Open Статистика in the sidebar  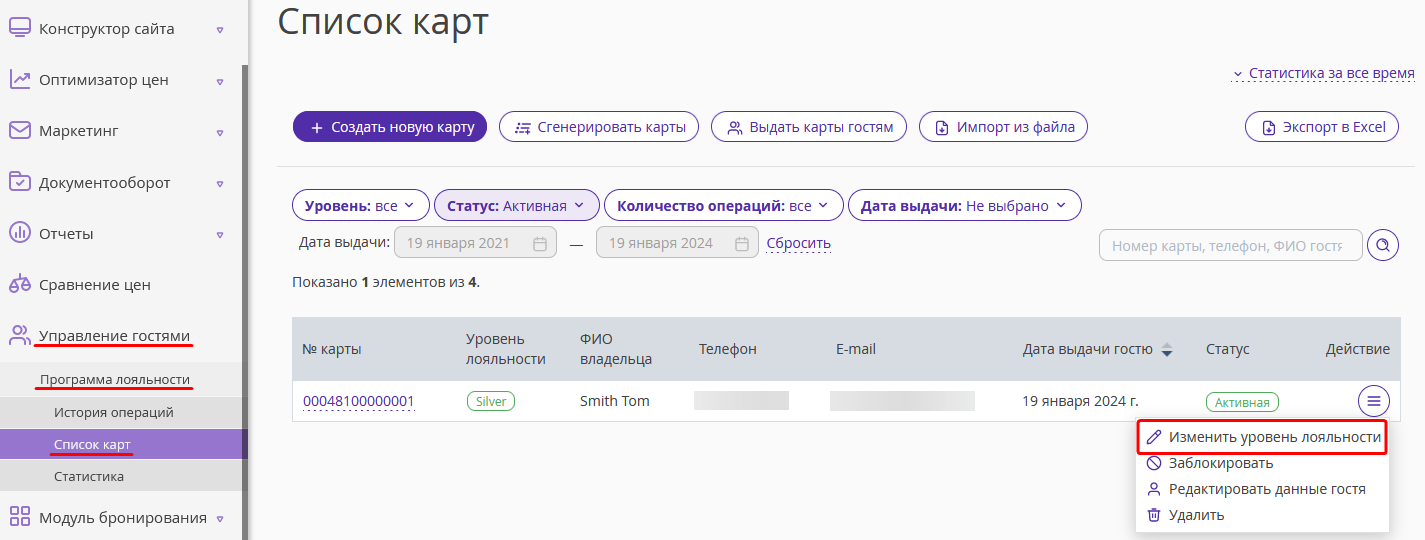click(x=121, y=476)
